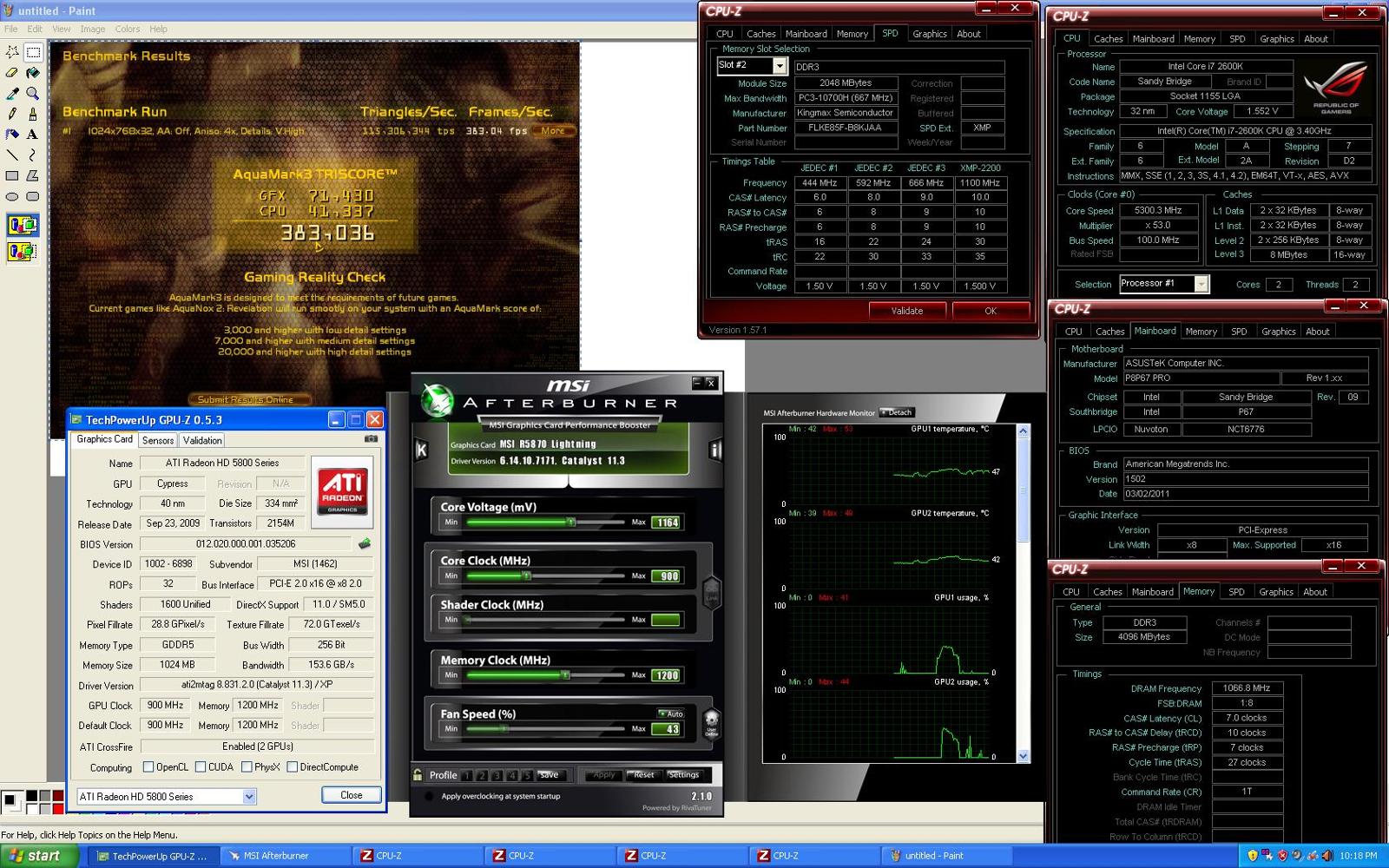Click the Validate button in CPU-Z
1389x868 pixels.
pos(907,311)
